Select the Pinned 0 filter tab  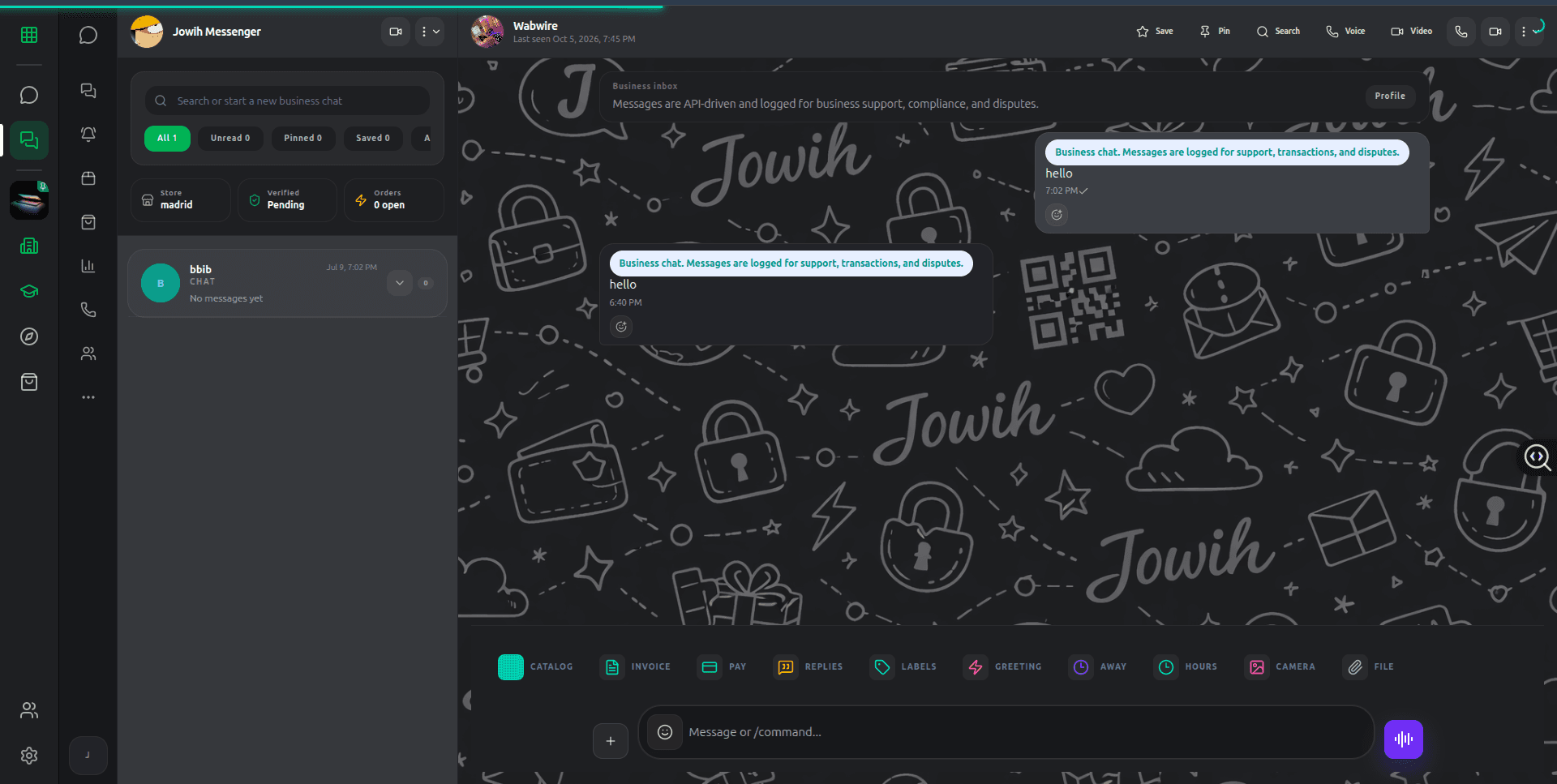(x=302, y=138)
